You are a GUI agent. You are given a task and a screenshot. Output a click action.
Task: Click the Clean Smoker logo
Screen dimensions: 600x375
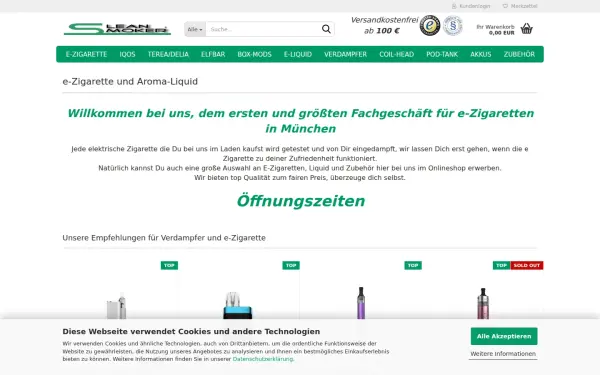tap(117, 29)
